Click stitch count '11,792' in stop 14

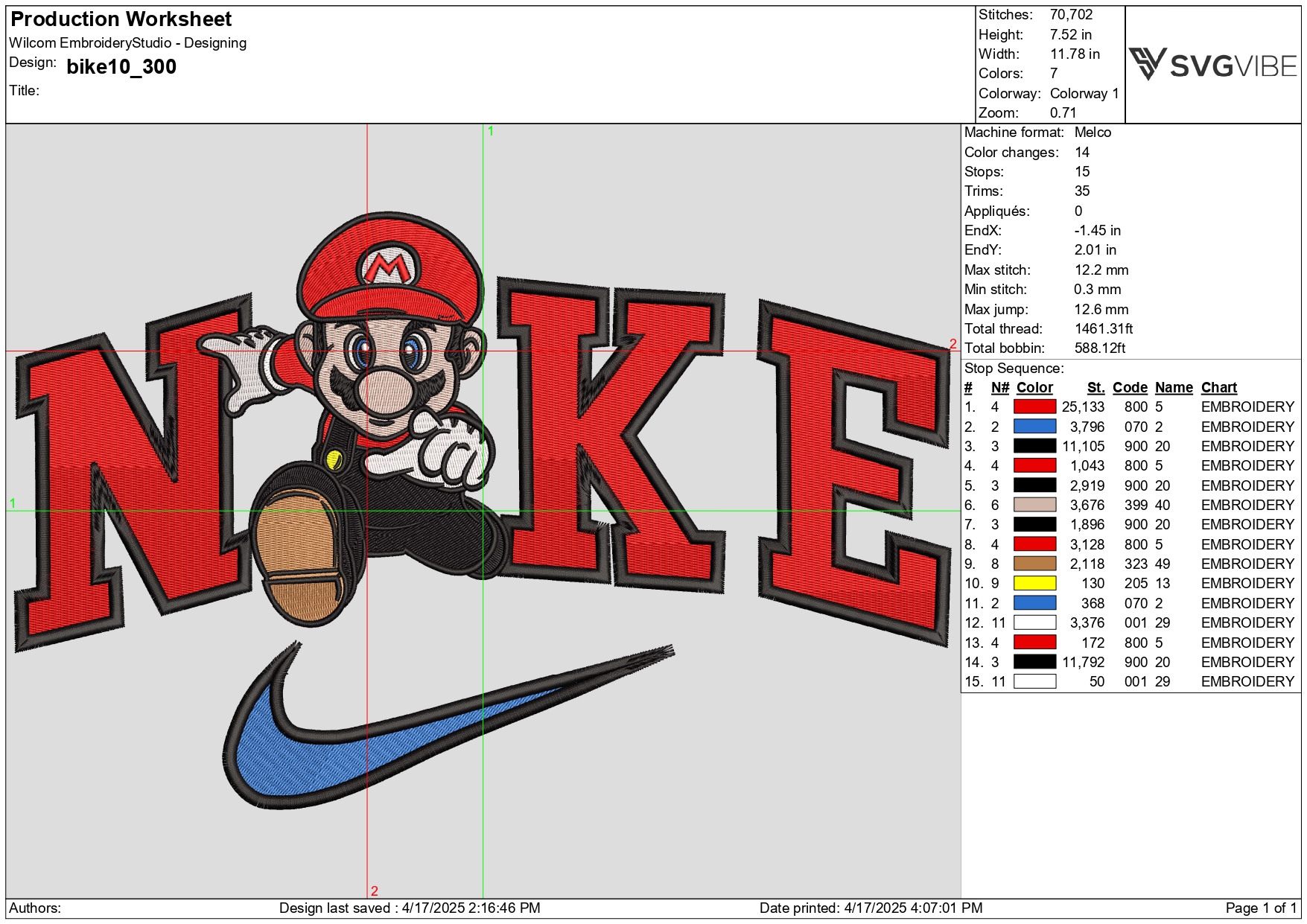[1083, 662]
